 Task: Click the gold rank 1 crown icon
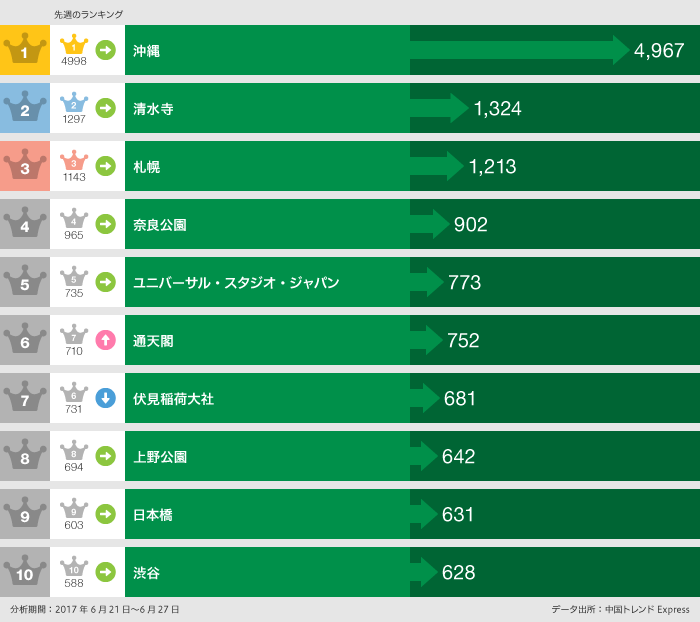[x=25, y=50]
